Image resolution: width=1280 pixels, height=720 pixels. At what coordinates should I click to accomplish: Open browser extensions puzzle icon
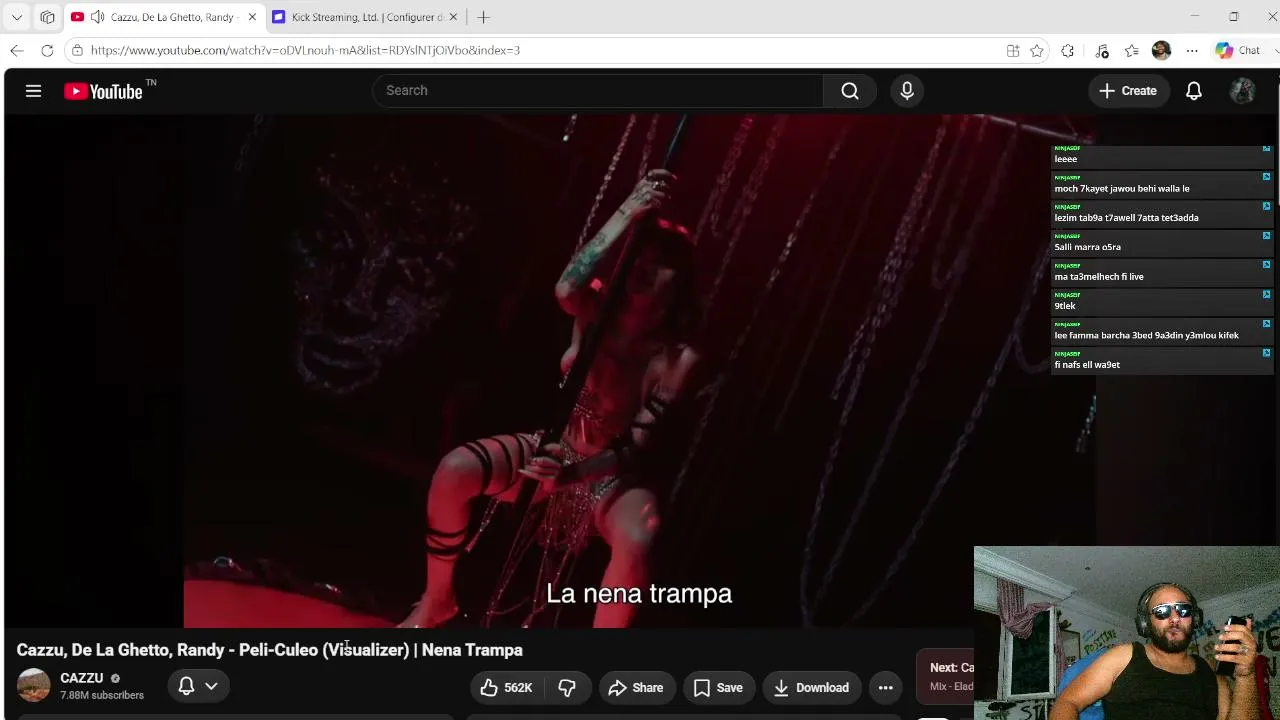click(1068, 51)
